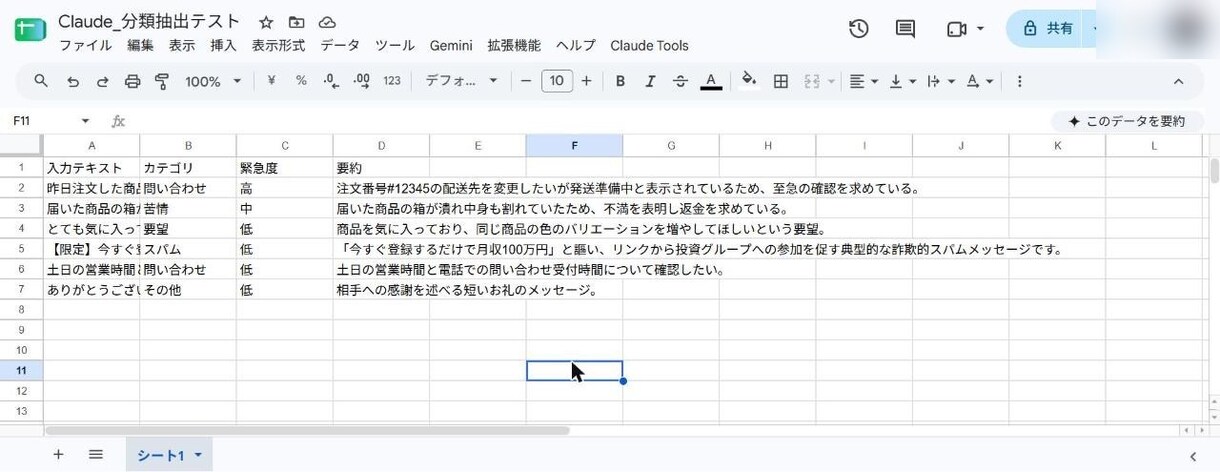The width and height of the screenshot is (1220, 472).
Task: Increase decimal places
Action: click(x=361, y=81)
